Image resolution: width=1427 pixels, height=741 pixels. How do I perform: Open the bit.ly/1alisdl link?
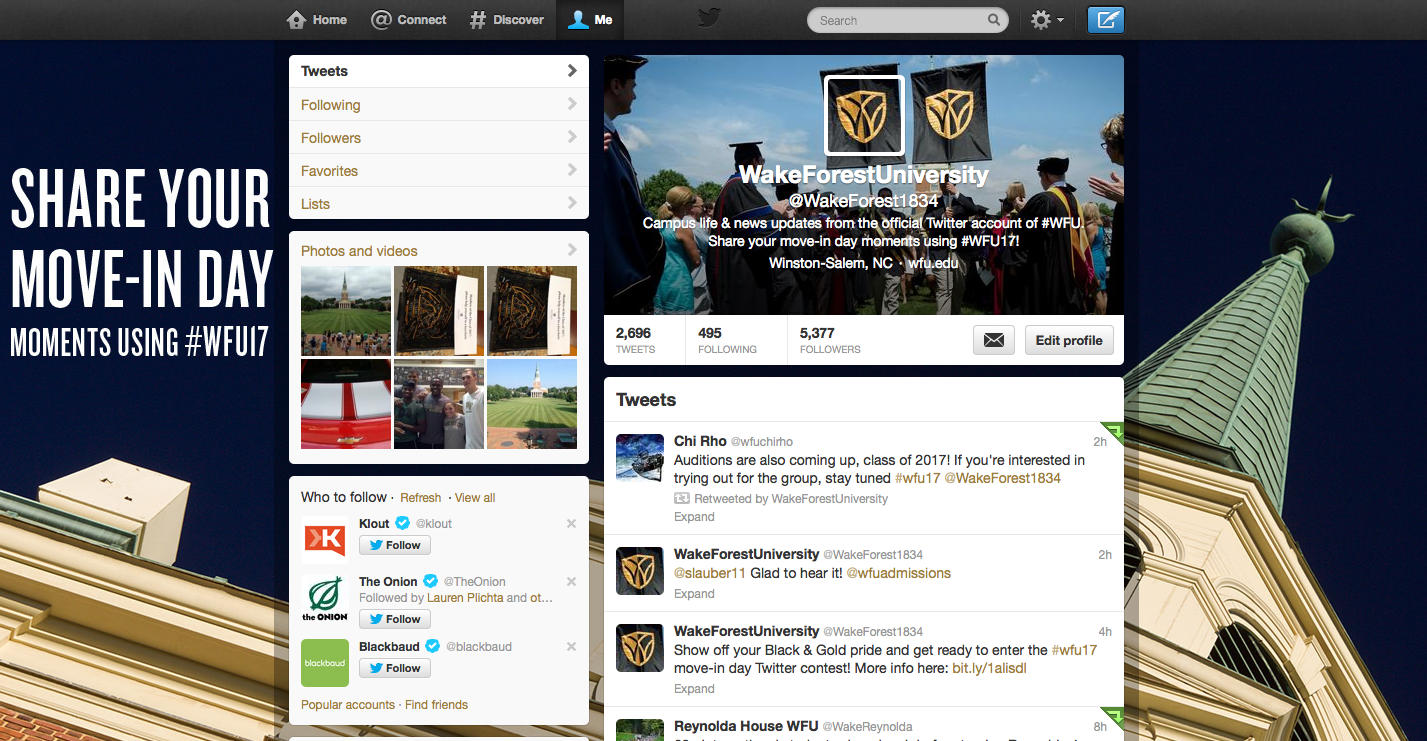pos(989,668)
